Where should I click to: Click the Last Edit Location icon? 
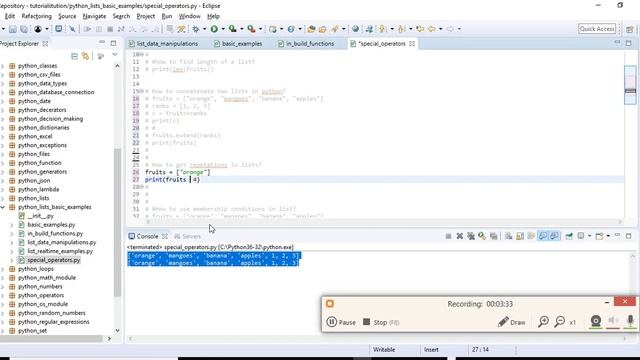pos(420,29)
